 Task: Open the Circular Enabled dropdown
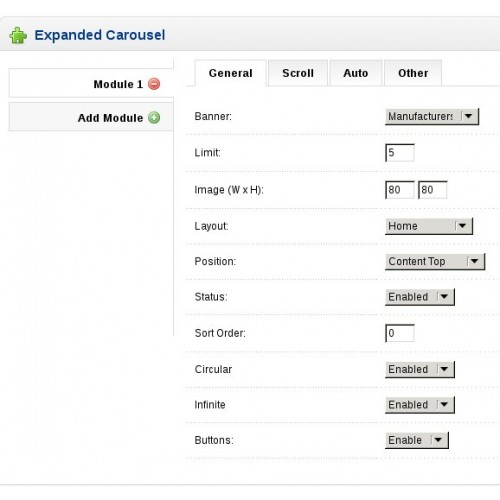click(420, 369)
